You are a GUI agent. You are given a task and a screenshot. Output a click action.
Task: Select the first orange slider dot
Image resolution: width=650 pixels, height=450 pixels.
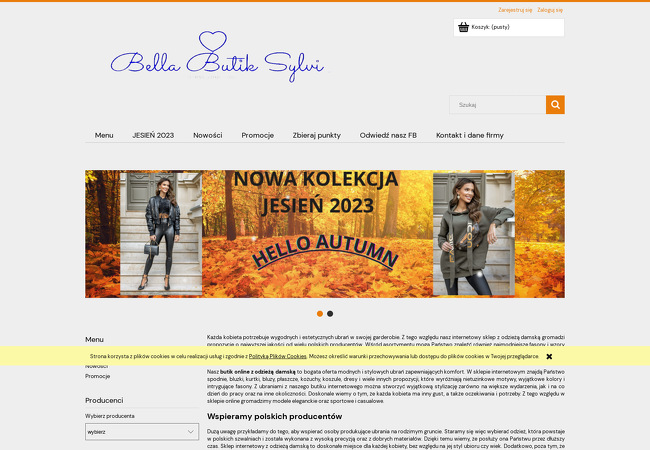point(320,314)
